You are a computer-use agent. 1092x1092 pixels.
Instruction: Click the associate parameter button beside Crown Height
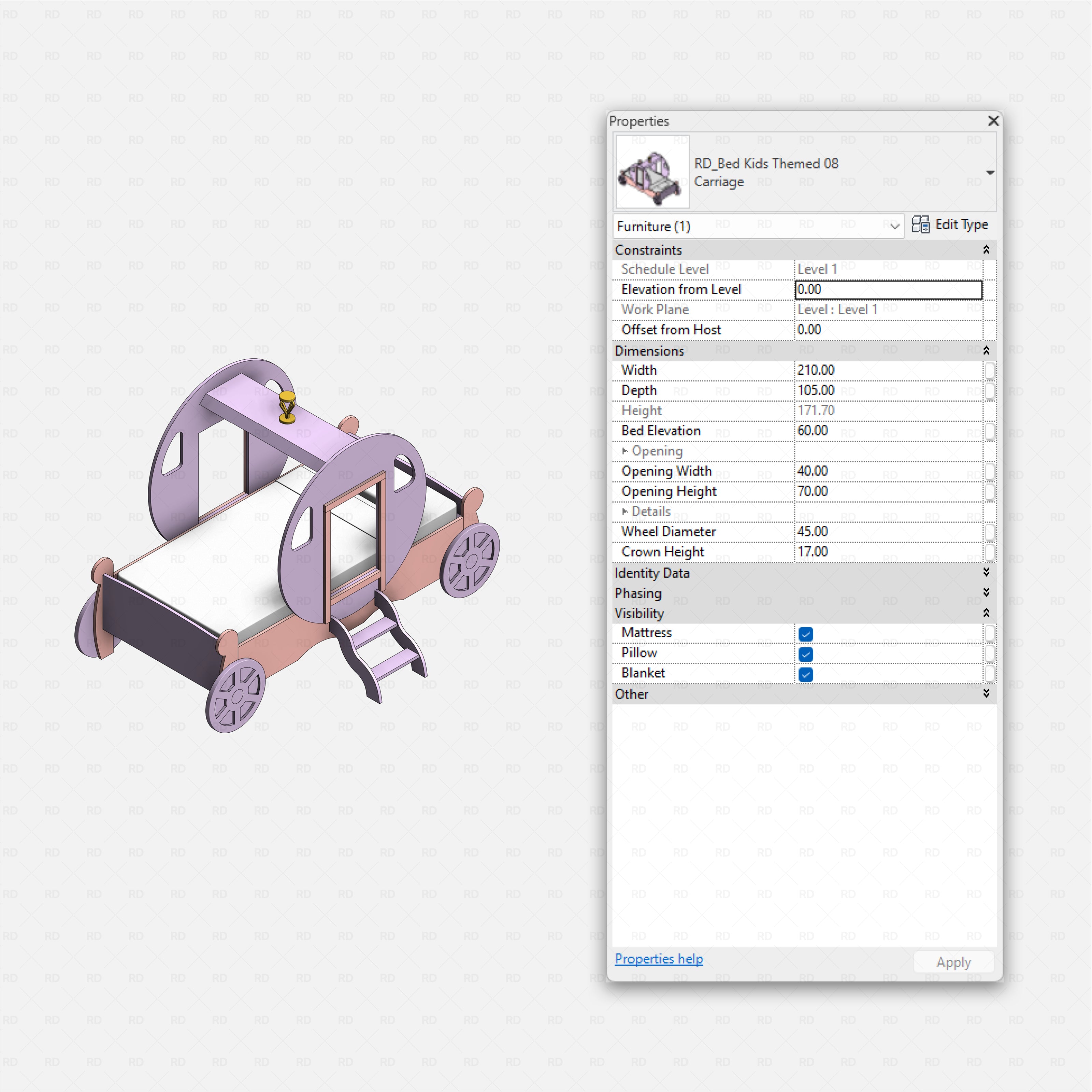tap(990, 552)
